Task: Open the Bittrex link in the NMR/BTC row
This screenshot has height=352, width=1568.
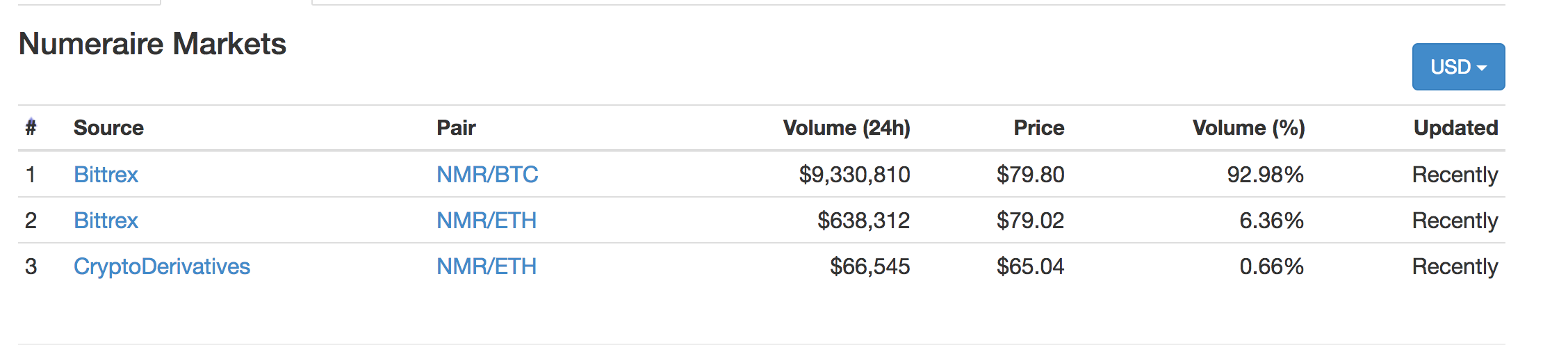Action: (x=106, y=174)
